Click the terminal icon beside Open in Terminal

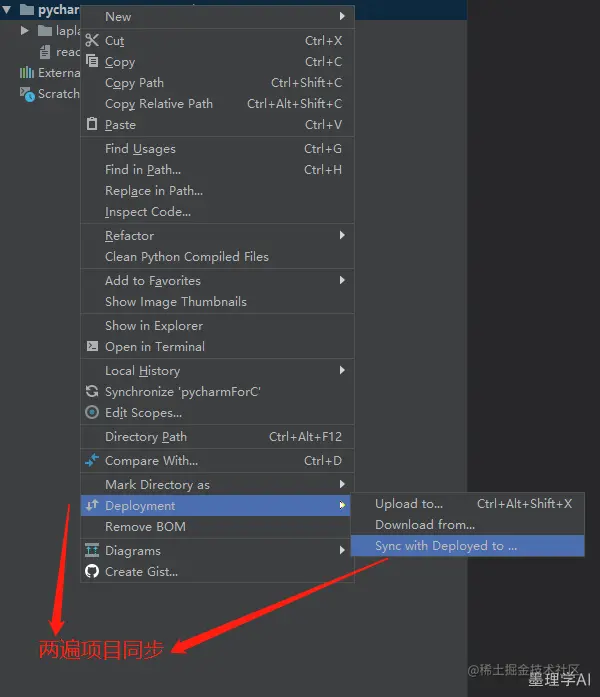click(92, 346)
